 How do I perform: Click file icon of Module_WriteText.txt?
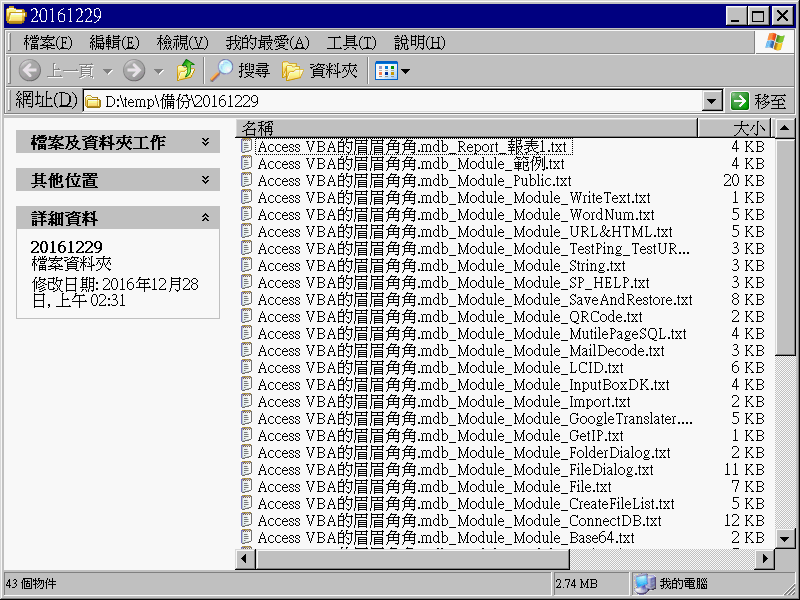pos(246,198)
